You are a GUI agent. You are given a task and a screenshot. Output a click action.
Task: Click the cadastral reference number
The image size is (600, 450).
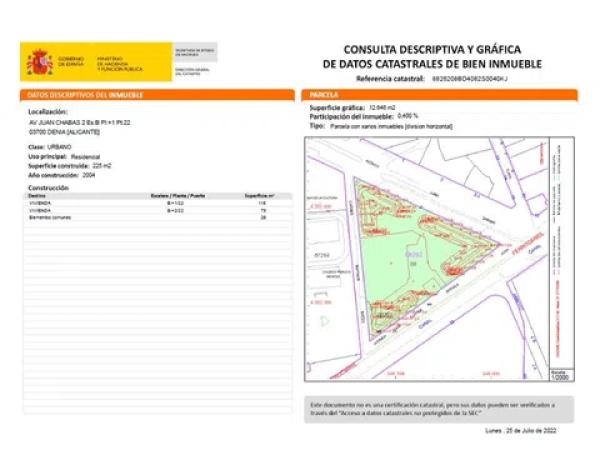(470, 77)
